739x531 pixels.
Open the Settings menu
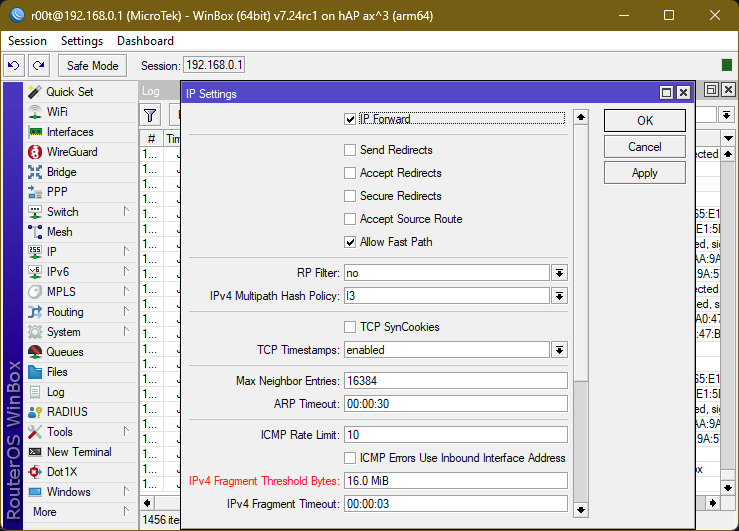coord(82,41)
